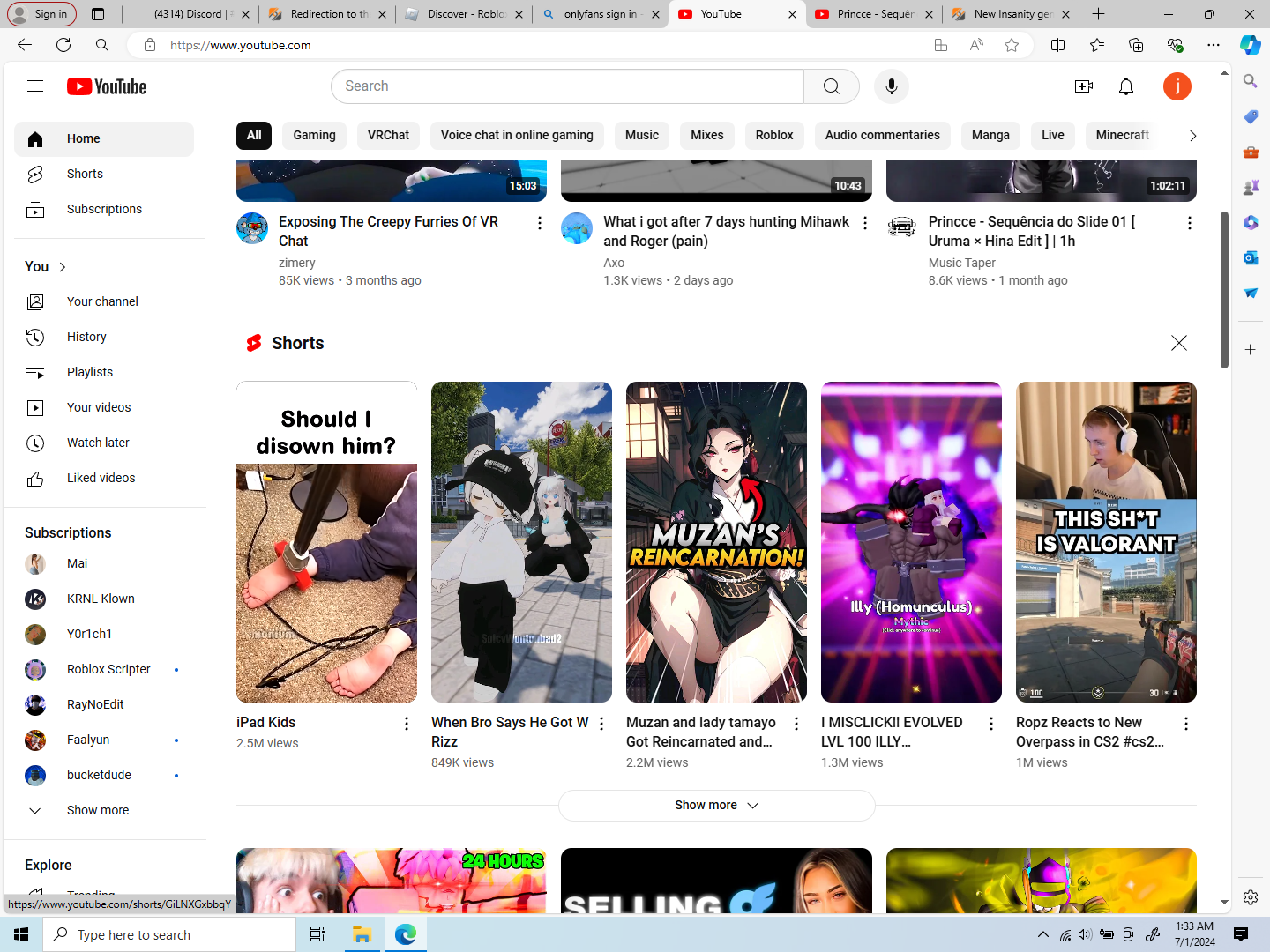Show more filter chips with right arrow
Image resolution: width=1270 pixels, height=952 pixels.
[x=1192, y=136]
